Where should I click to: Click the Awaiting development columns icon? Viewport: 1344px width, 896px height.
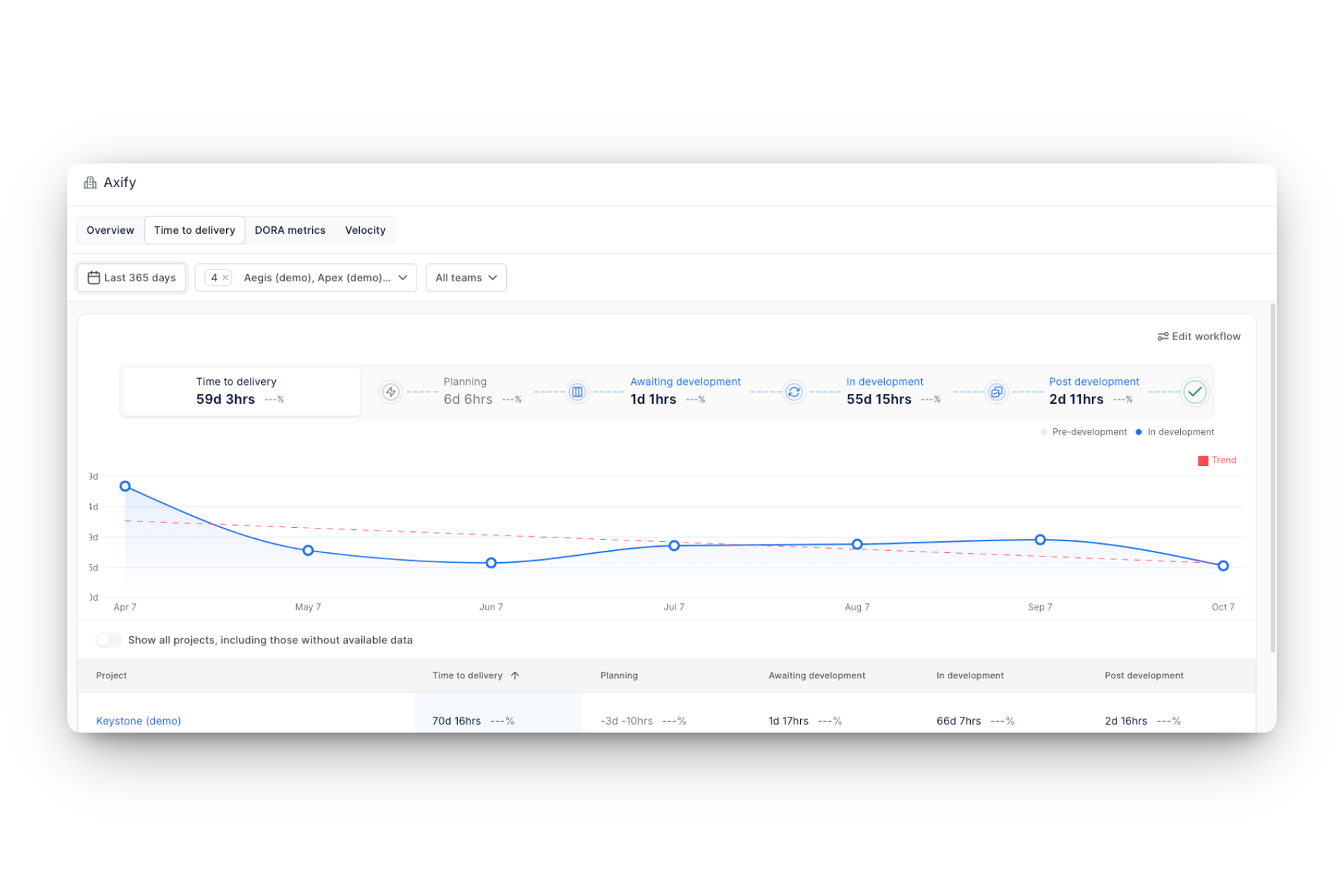click(576, 392)
